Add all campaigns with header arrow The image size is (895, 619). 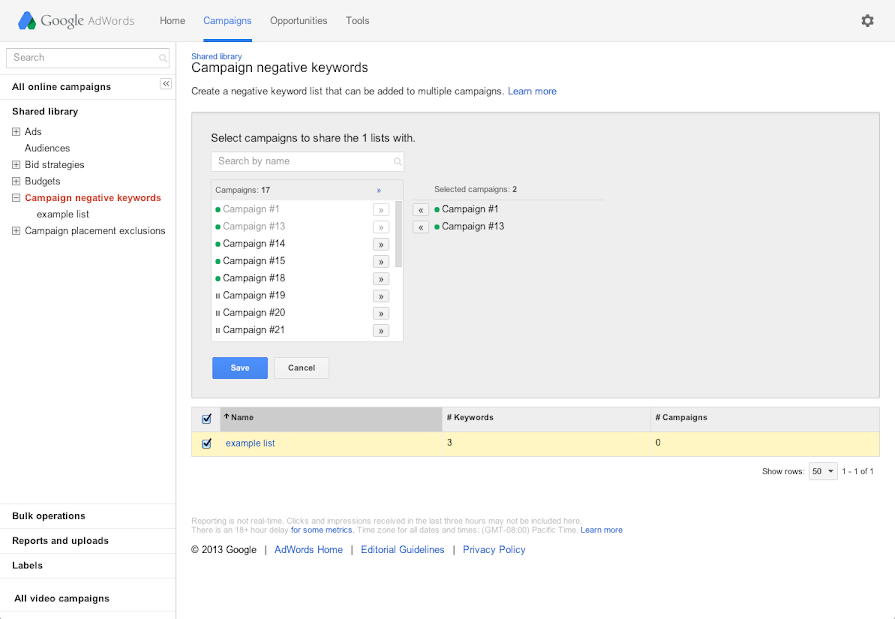tap(378, 190)
